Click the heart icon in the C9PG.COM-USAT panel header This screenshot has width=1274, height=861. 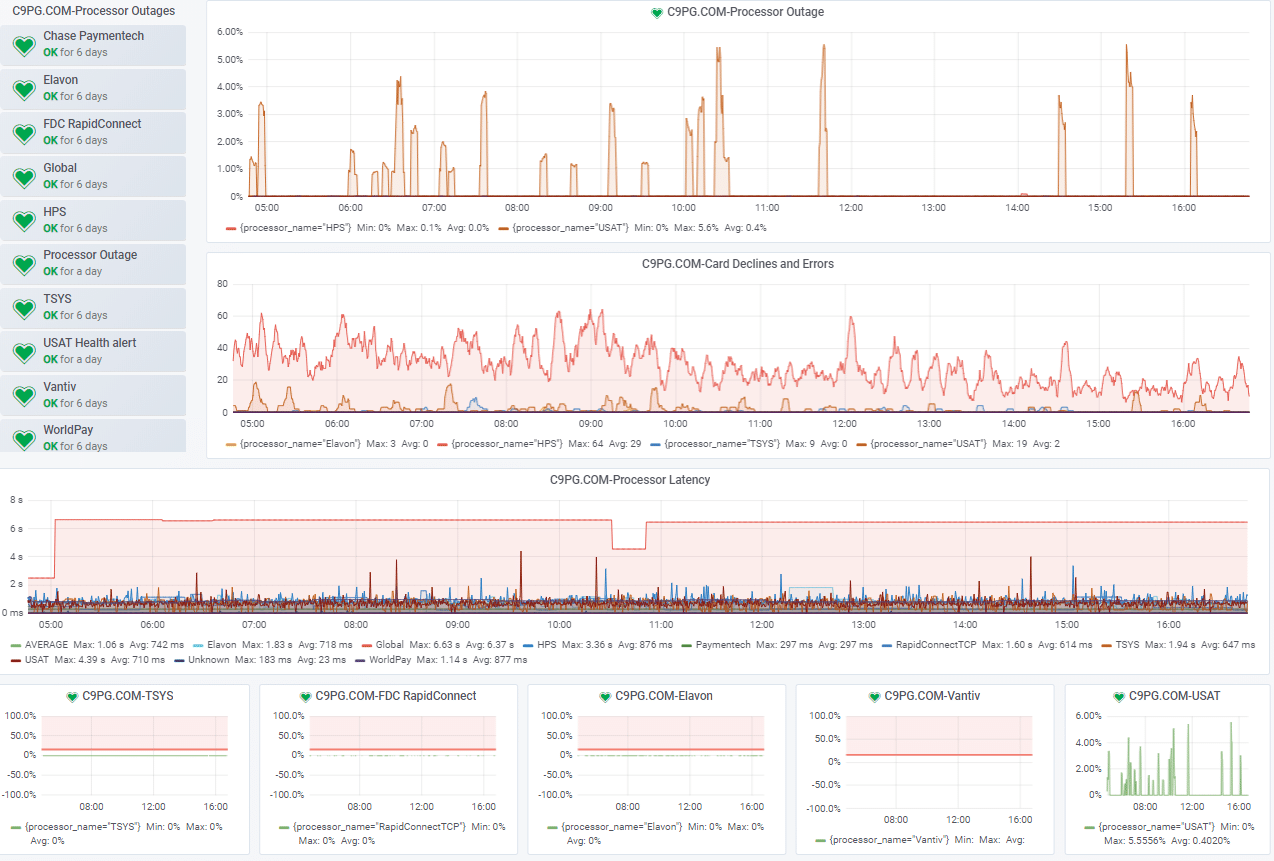tap(1119, 696)
